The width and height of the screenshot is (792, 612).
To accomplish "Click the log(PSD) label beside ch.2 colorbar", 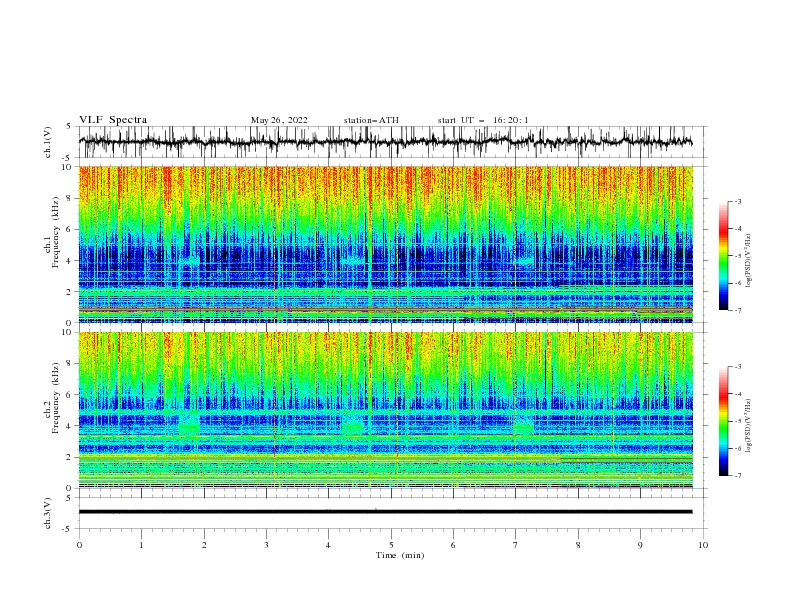I will (x=749, y=426).
